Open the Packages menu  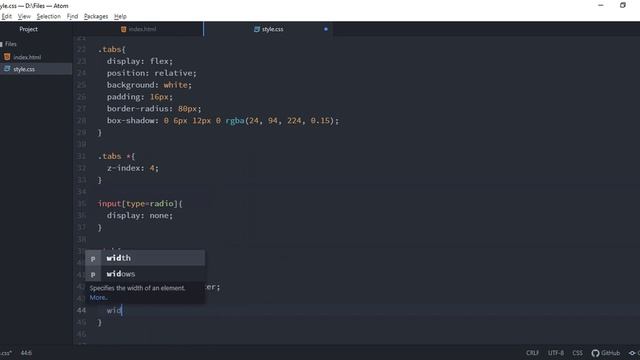pos(96,16)
